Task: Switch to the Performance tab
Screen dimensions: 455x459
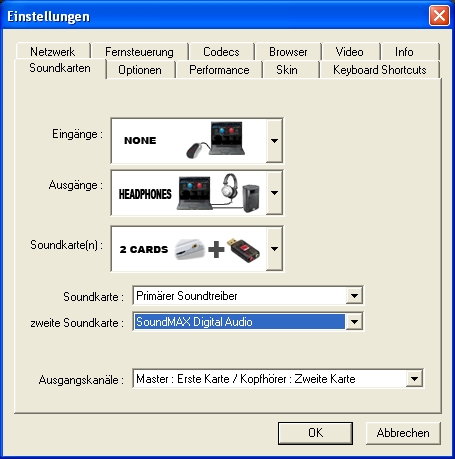Action: point(219,70)
